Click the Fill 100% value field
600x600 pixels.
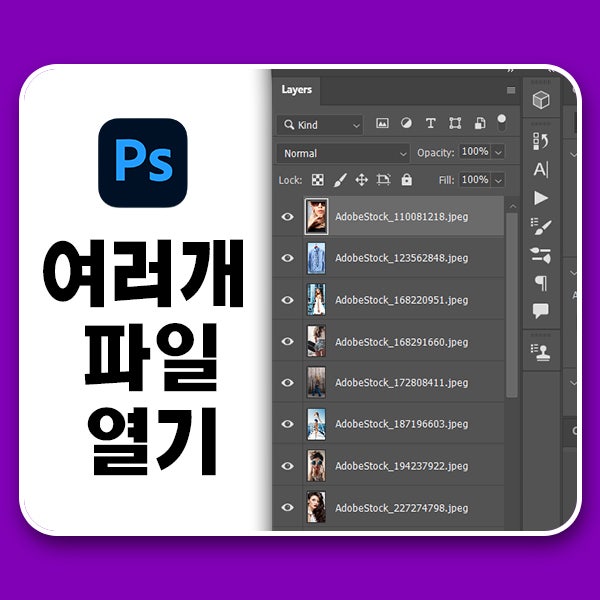tap(475, 180)
